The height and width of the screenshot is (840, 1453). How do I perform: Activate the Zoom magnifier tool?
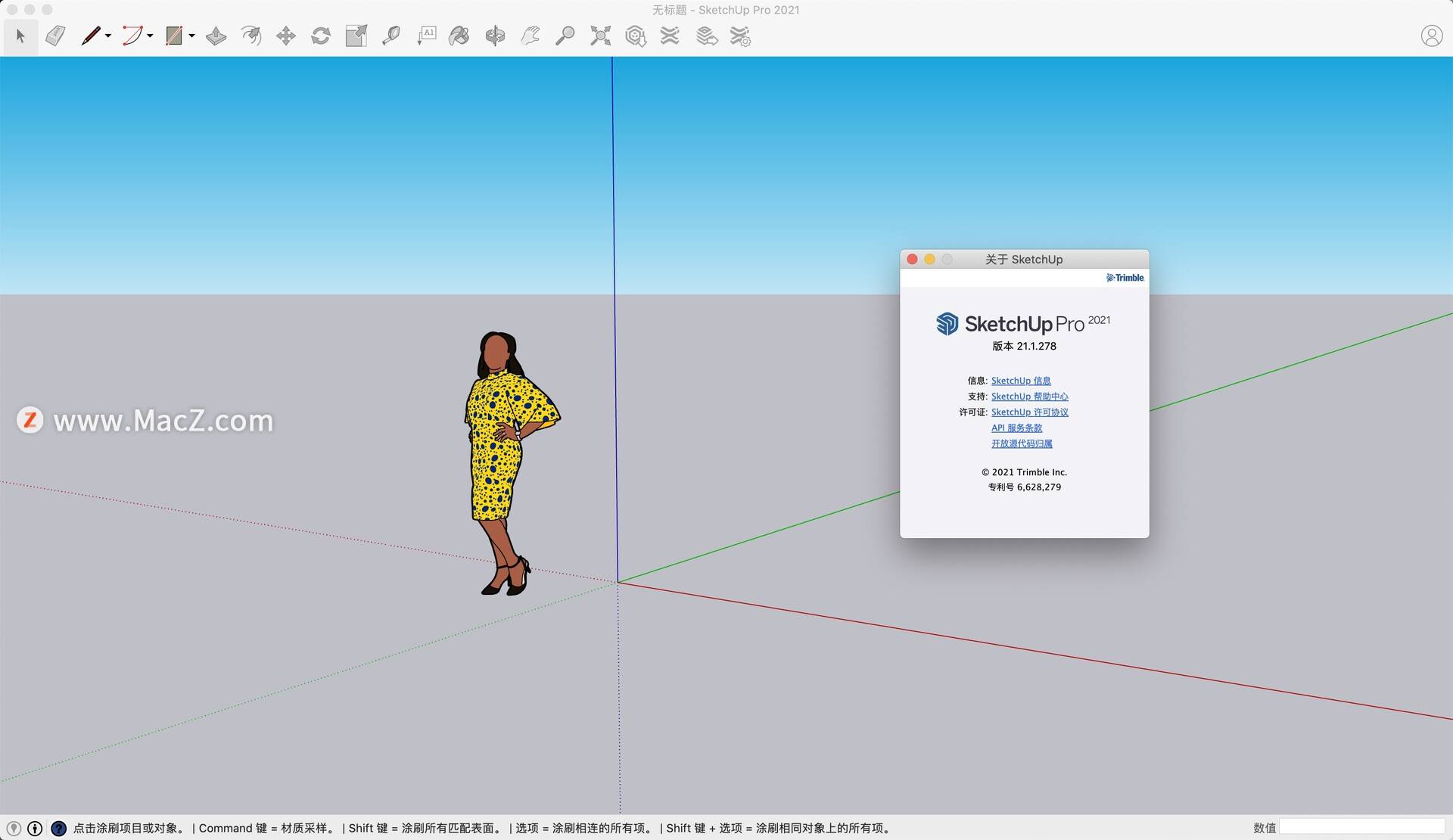(x=565, y=36)
